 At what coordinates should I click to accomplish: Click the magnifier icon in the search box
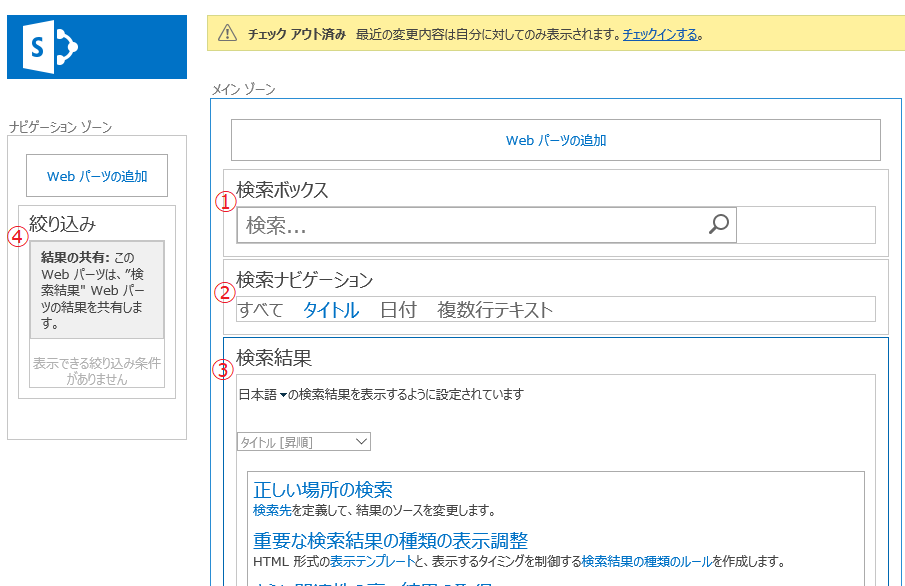pyautogui.click(x=718, y=225)
